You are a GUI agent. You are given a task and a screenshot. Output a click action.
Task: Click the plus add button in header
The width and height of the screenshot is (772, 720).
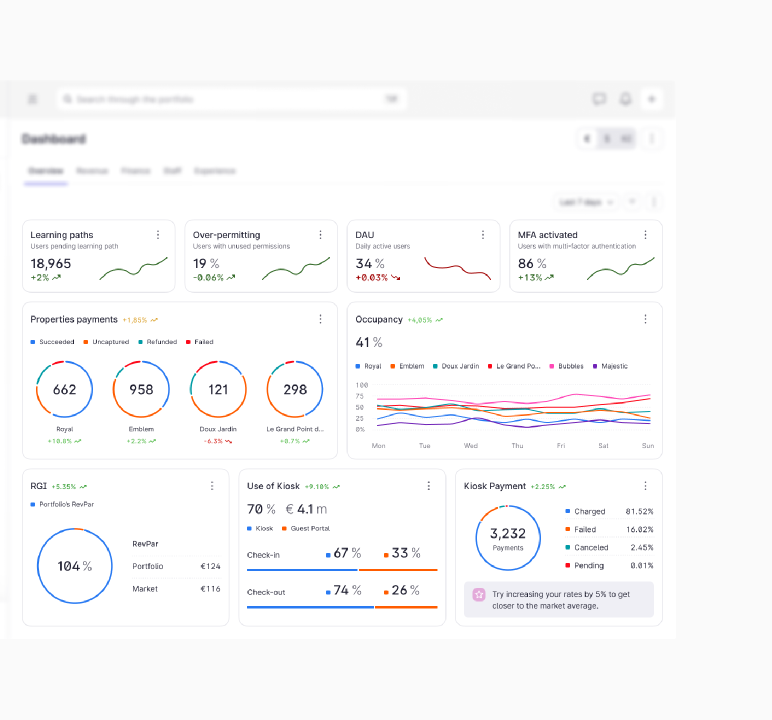pos(651,99)
